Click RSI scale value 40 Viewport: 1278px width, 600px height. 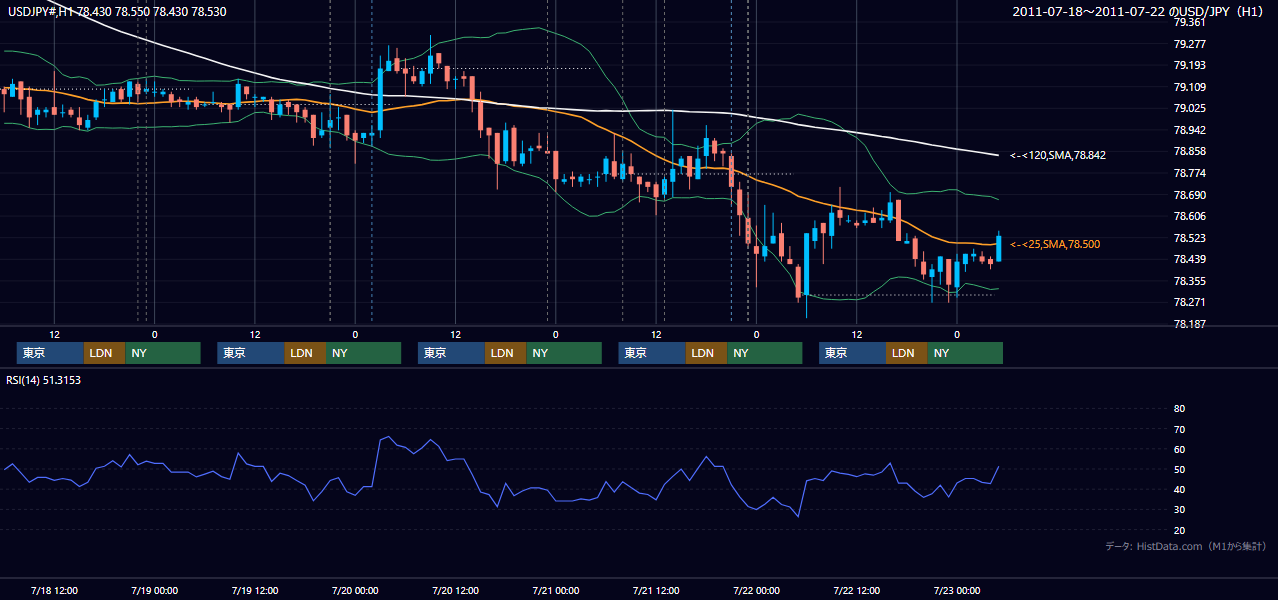click(x=1179, y=489)
